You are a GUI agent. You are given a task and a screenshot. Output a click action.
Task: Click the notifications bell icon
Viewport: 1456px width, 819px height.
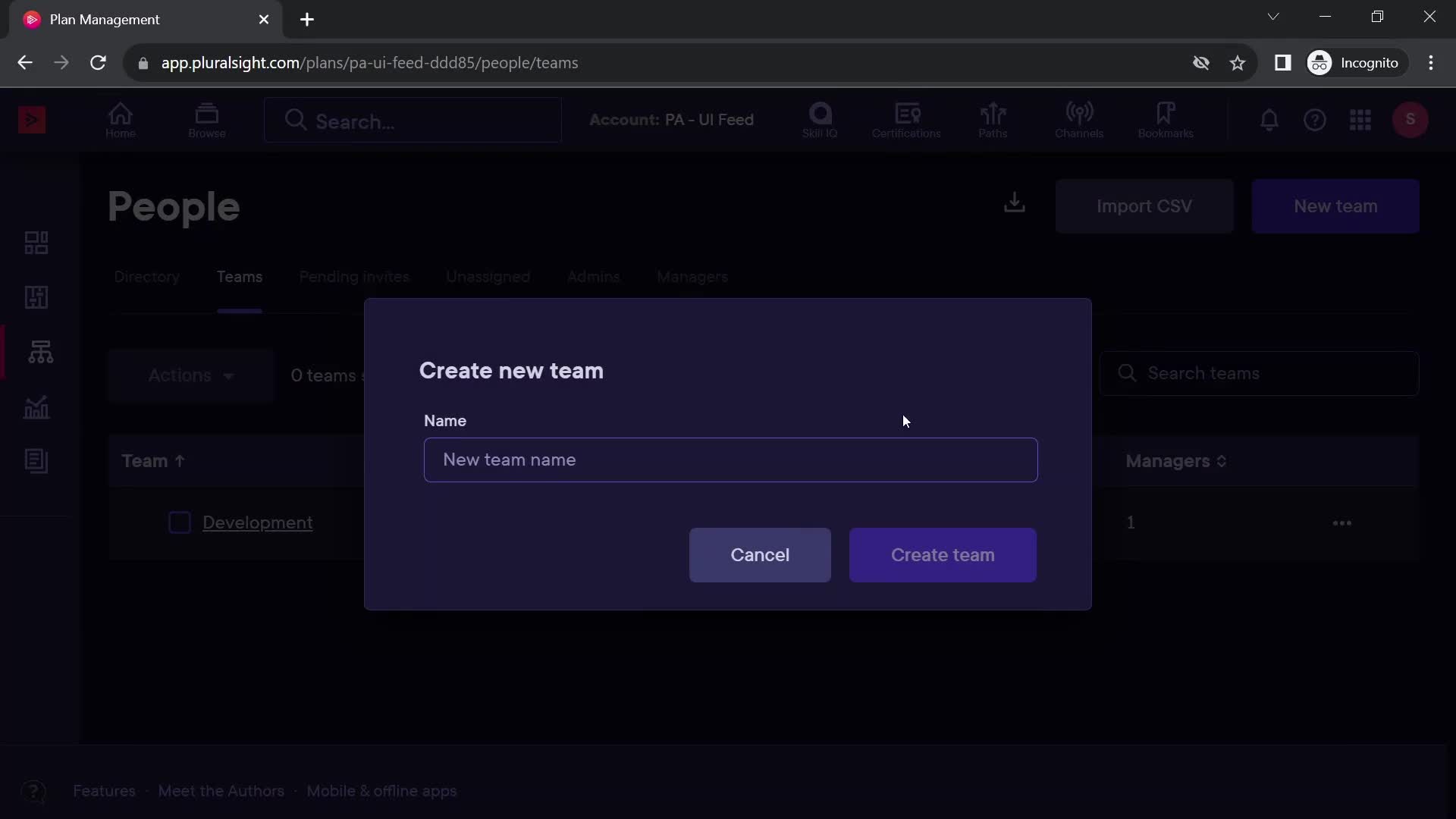tap(1270, 120)
